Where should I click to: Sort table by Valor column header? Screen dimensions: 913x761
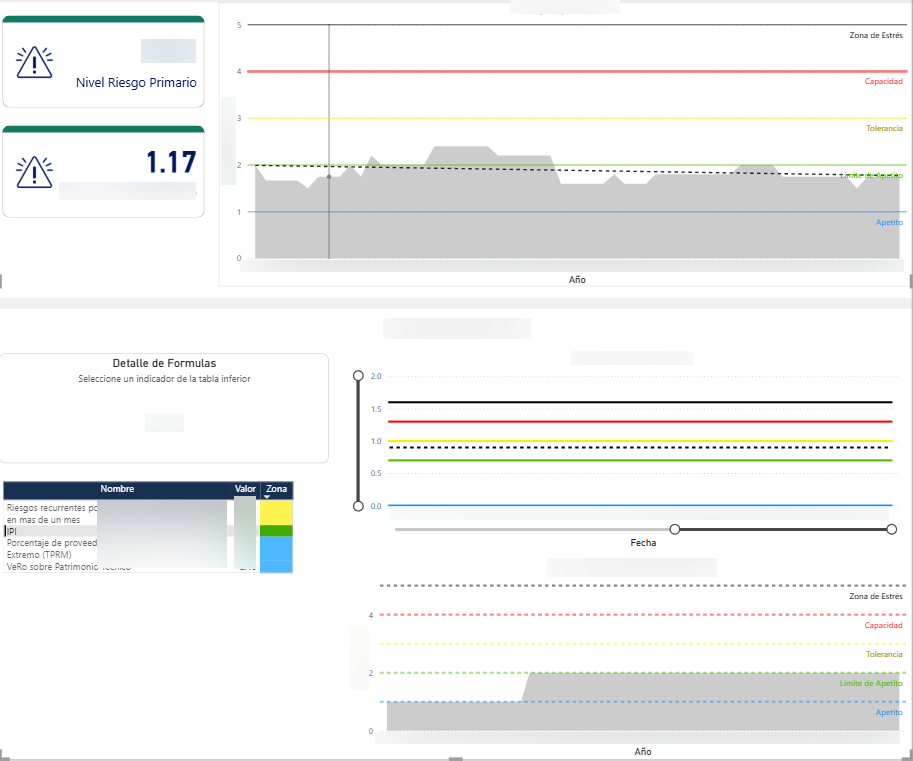coord(245,489)
